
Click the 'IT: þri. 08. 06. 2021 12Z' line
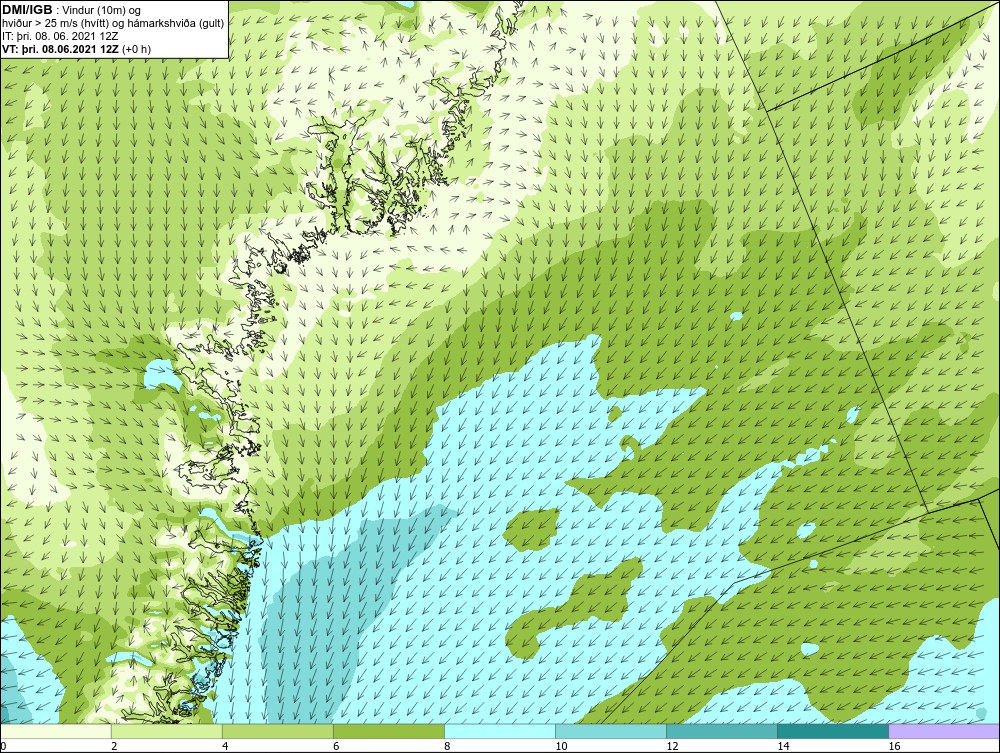pos(60,36)
